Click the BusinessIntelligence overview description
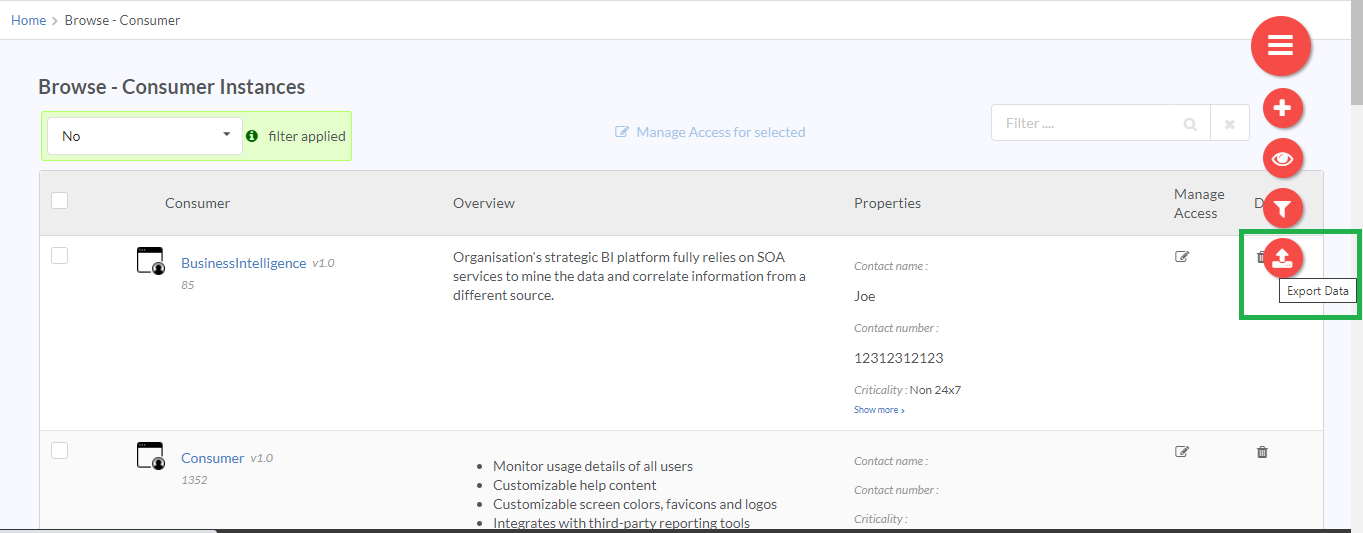 pyautogui.click(x=629, y=276)
